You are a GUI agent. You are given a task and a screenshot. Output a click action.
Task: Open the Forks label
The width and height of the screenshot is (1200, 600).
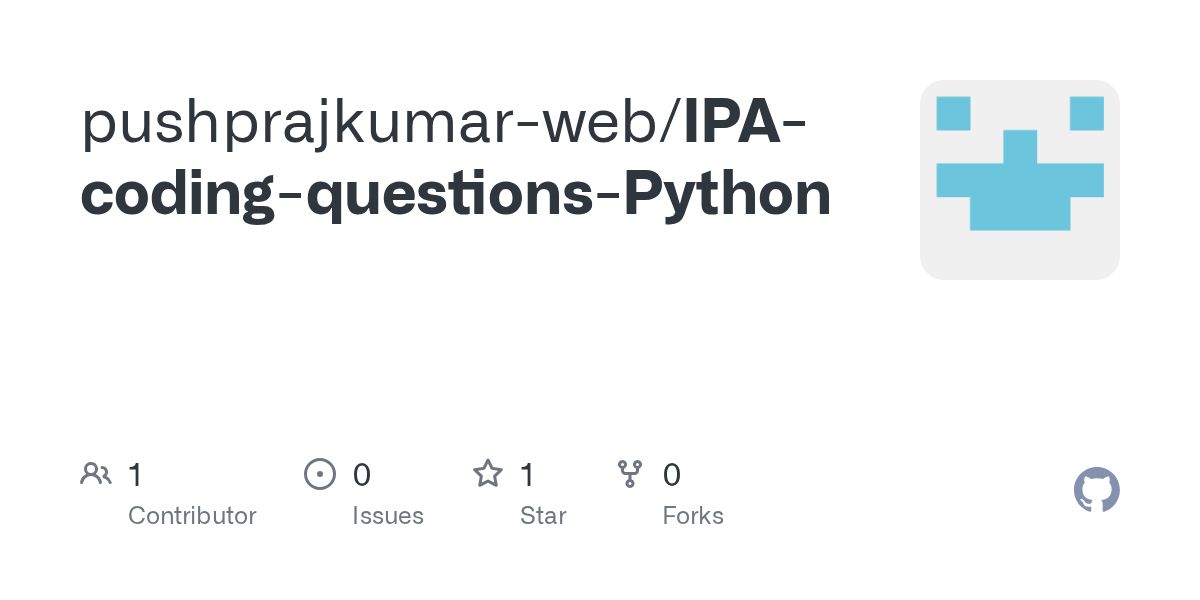[692, 516]
